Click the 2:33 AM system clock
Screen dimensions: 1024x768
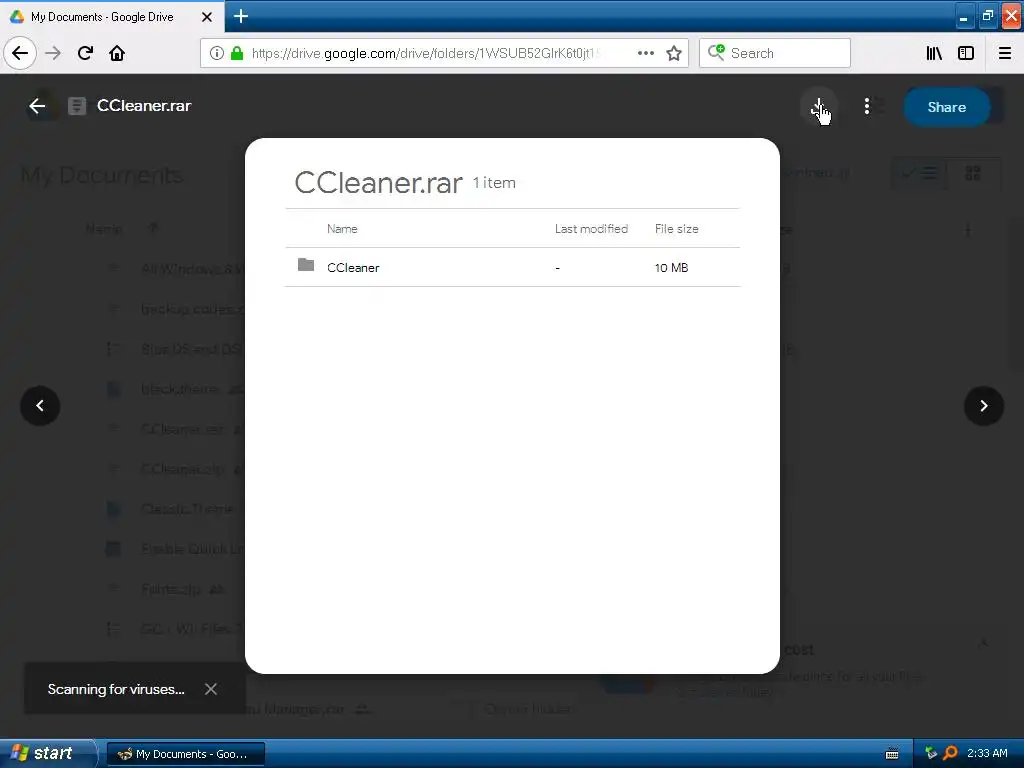point(987,753)
